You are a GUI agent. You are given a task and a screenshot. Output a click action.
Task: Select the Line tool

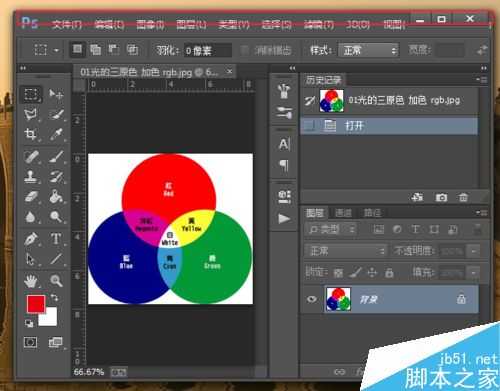coord(56,259)
